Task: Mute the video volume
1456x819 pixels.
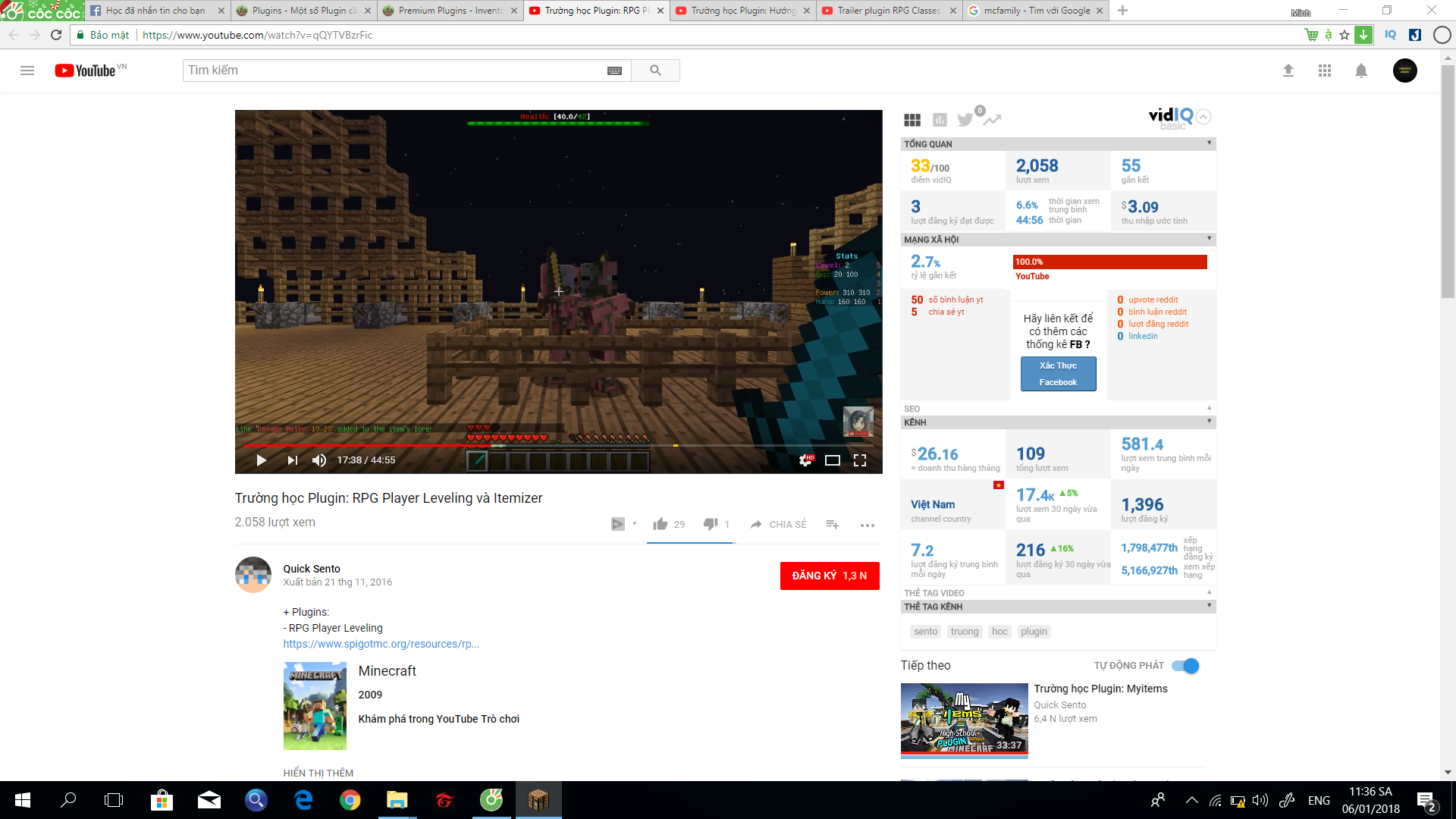Action: pyautogui.click(x=319, y=460)
